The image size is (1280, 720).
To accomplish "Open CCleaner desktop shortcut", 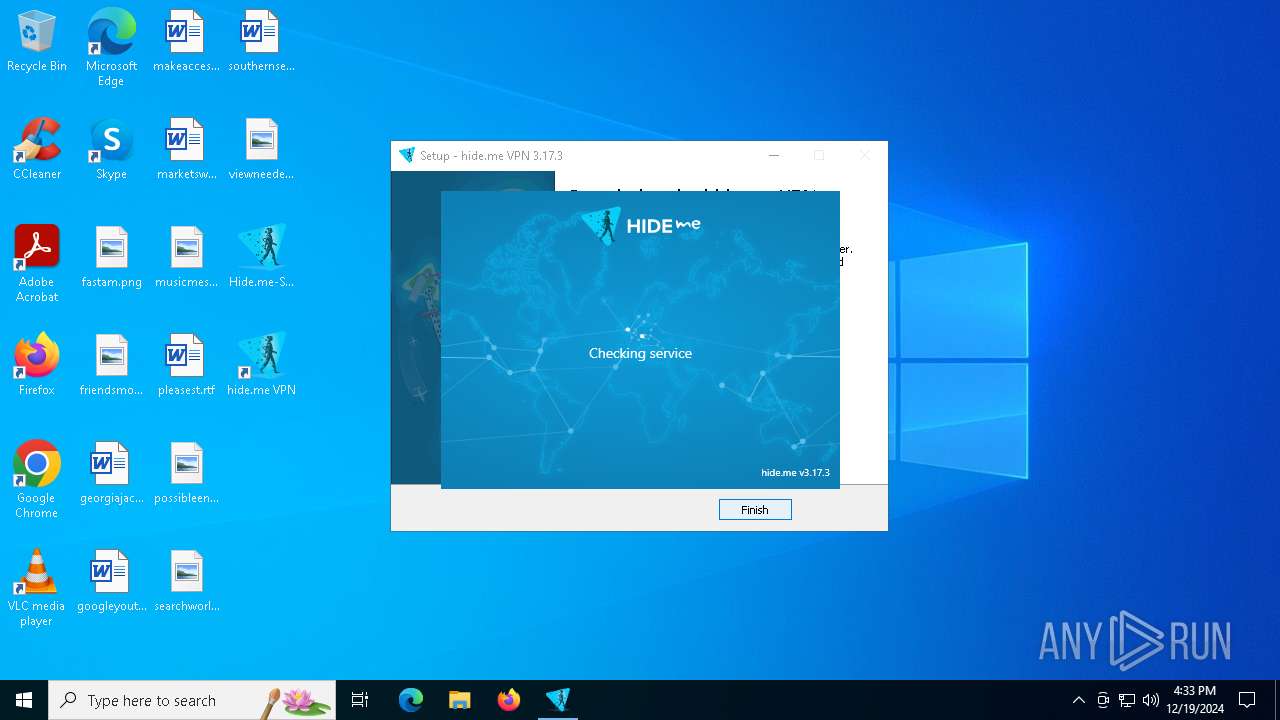I will [x=37, y=150].
